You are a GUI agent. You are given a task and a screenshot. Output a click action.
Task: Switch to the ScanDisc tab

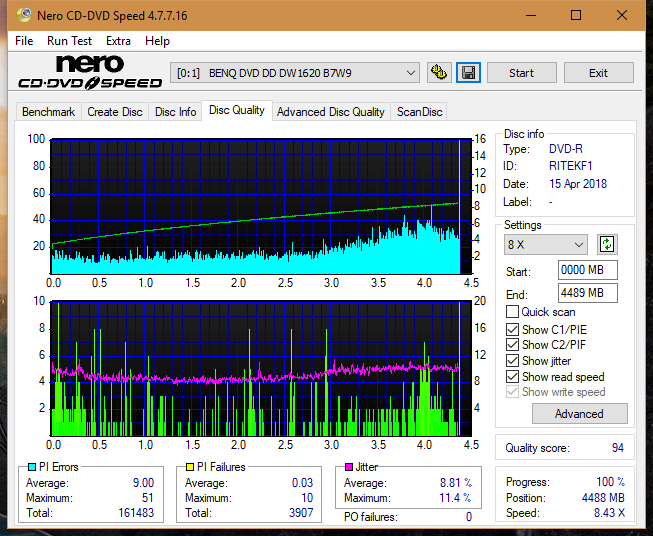click(419, 112)
